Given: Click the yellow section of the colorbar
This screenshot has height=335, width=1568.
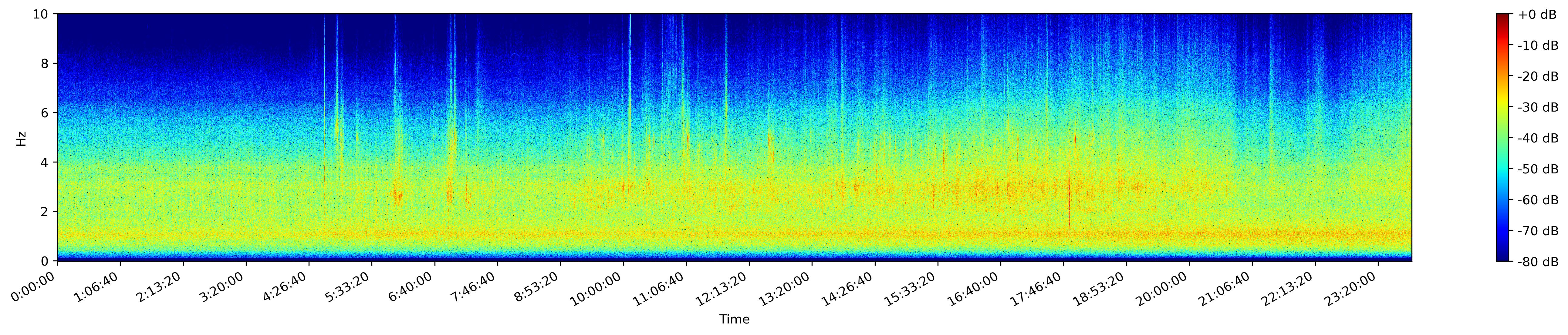Looking at the screenshot, I should tap(1503, 100).
